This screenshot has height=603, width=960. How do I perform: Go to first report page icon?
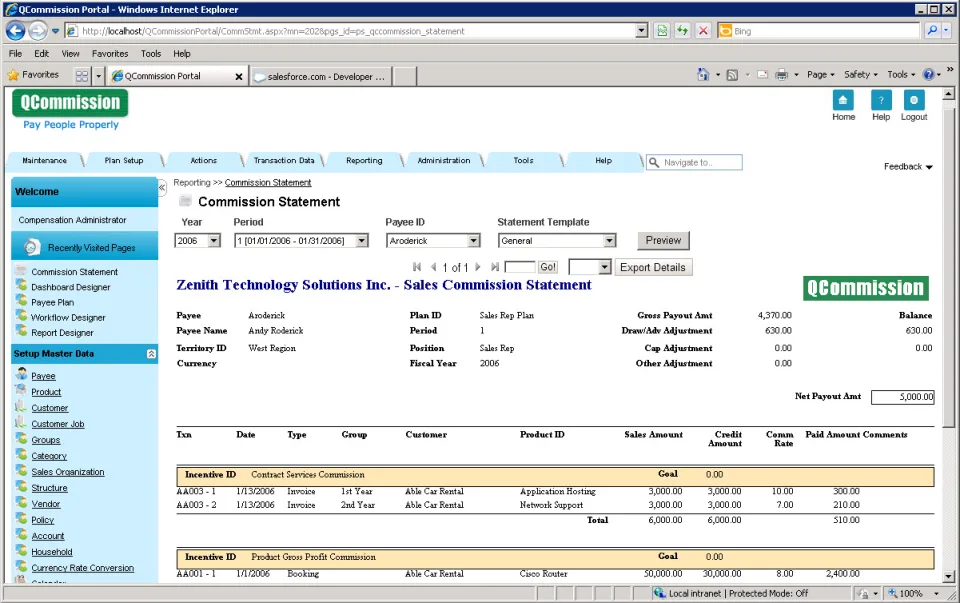tap(417, 267)
